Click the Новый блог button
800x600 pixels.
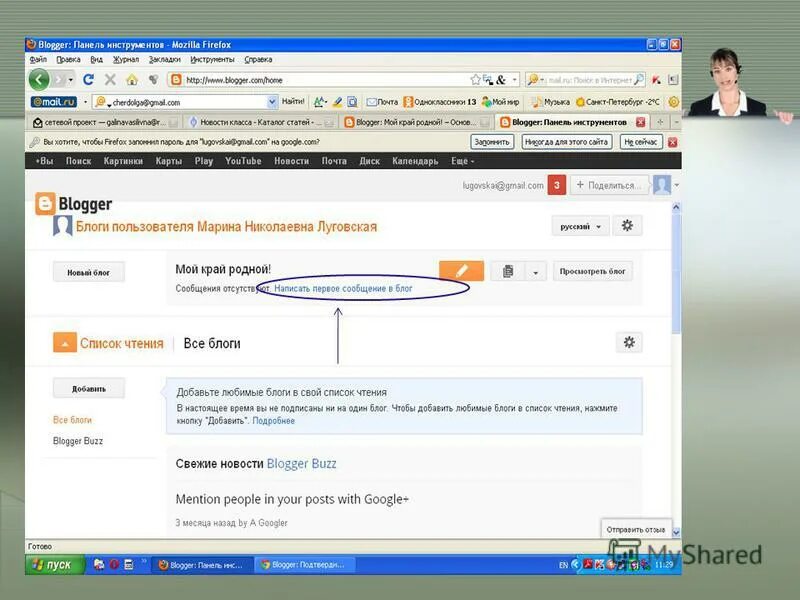(88, 272)
